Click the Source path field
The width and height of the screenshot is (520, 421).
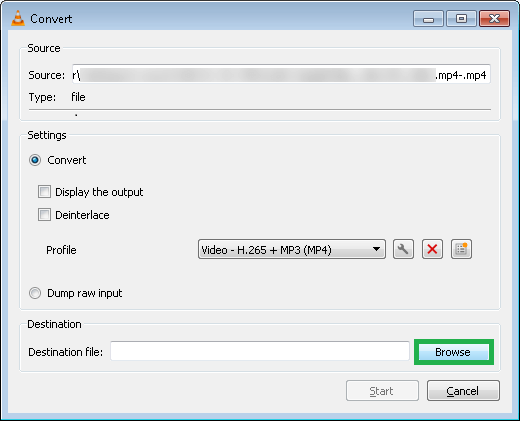pyautogui.click(x=281, y=75)
